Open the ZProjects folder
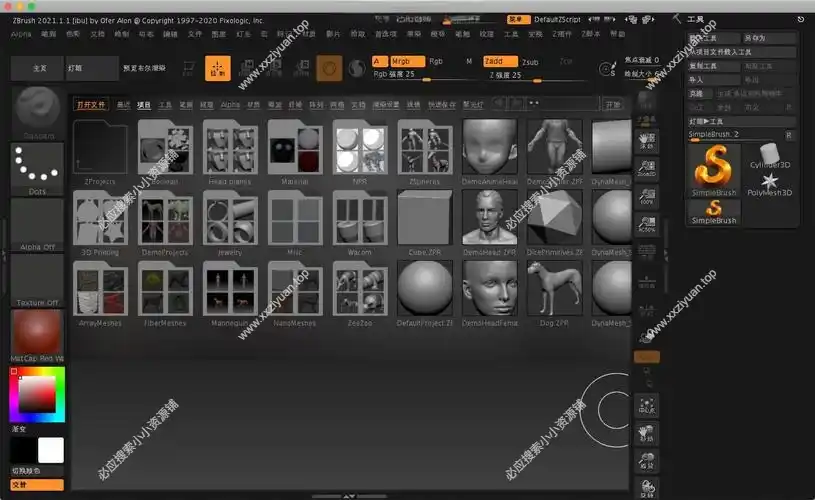This screenshot has width=815, height=500. [101, 150]
